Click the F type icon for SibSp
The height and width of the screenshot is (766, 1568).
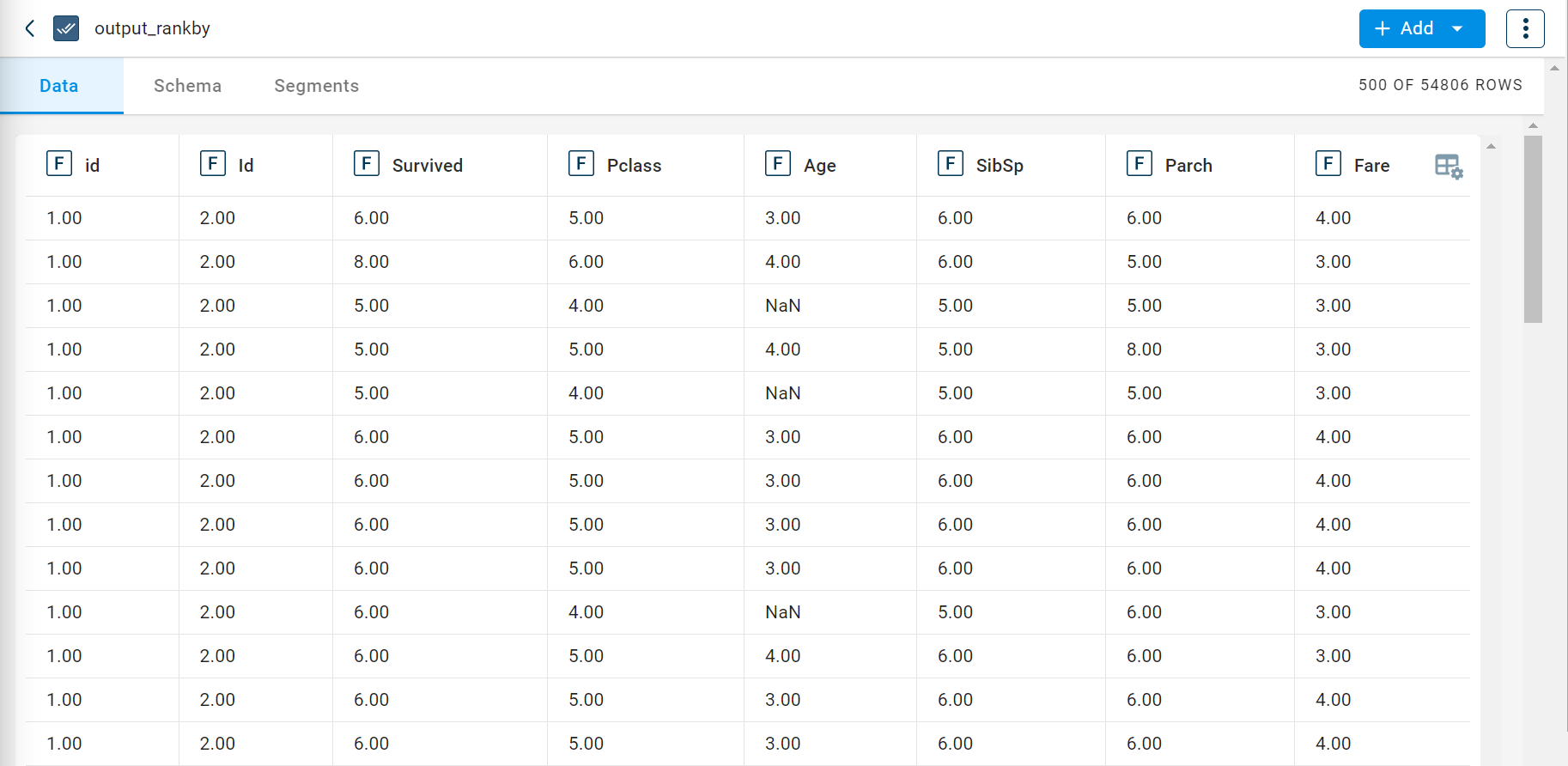click(x=951, y=164)
